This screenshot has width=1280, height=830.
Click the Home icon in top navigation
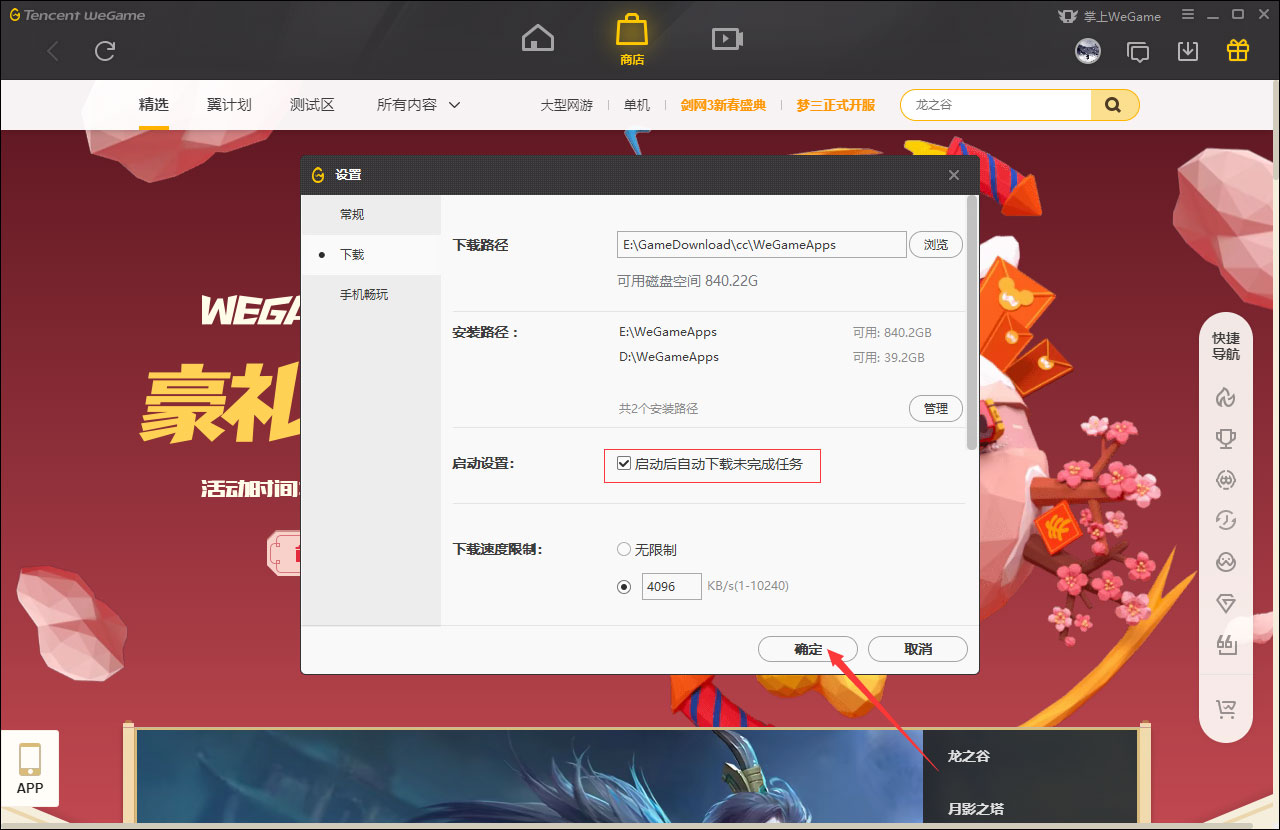[537, 37]
